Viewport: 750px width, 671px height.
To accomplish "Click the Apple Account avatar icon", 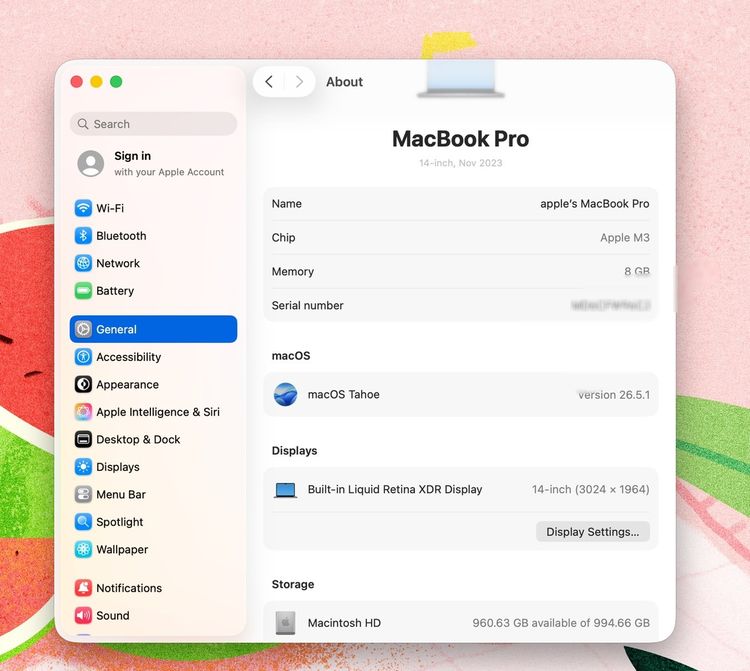I will [x=91, y=164].
